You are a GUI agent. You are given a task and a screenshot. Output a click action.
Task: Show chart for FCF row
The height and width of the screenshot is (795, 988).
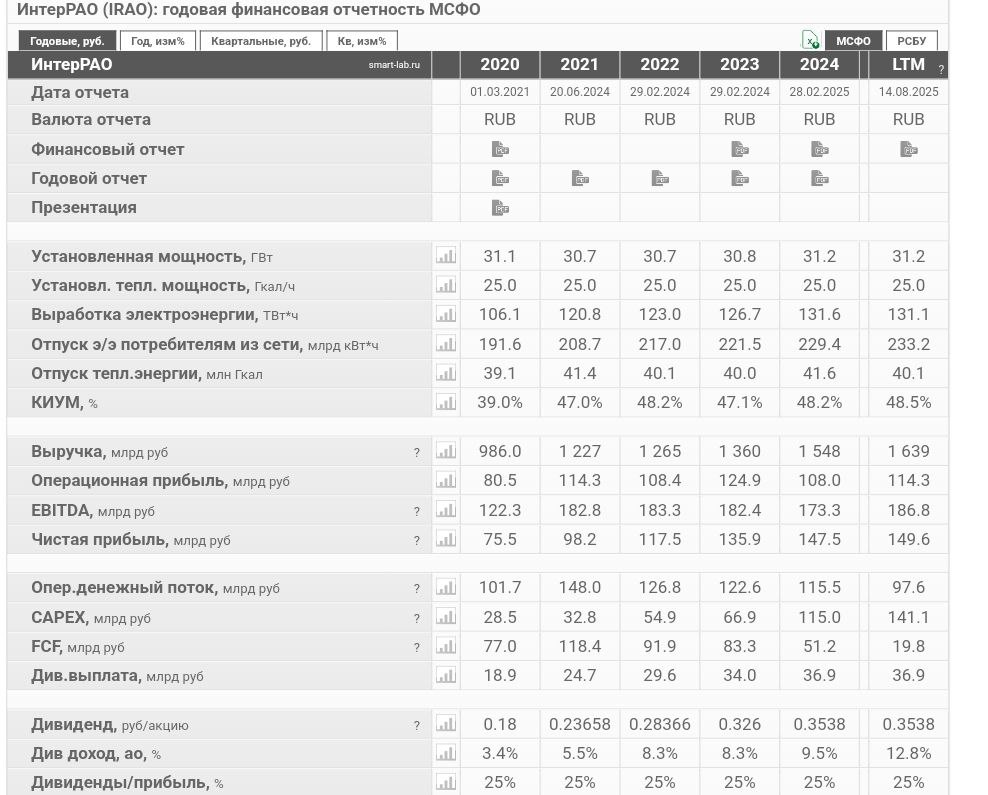click(446, 646)
